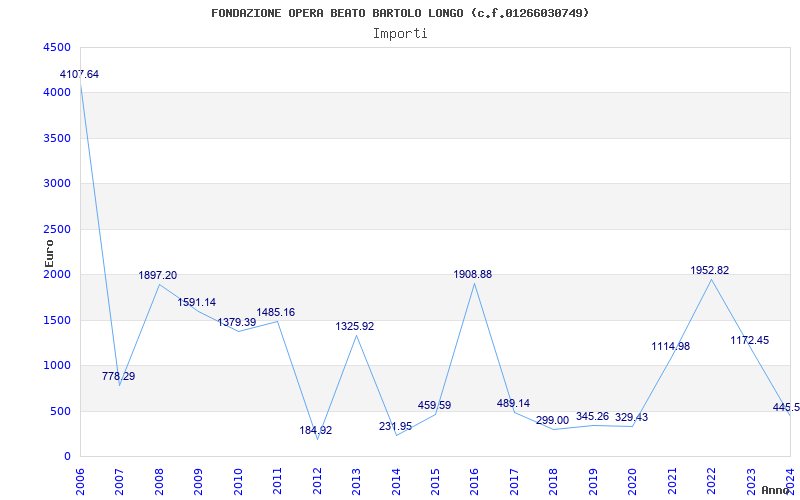Select the 1000 y-axis value
This screenshot has height=500, width=800.
click(55, 366)
